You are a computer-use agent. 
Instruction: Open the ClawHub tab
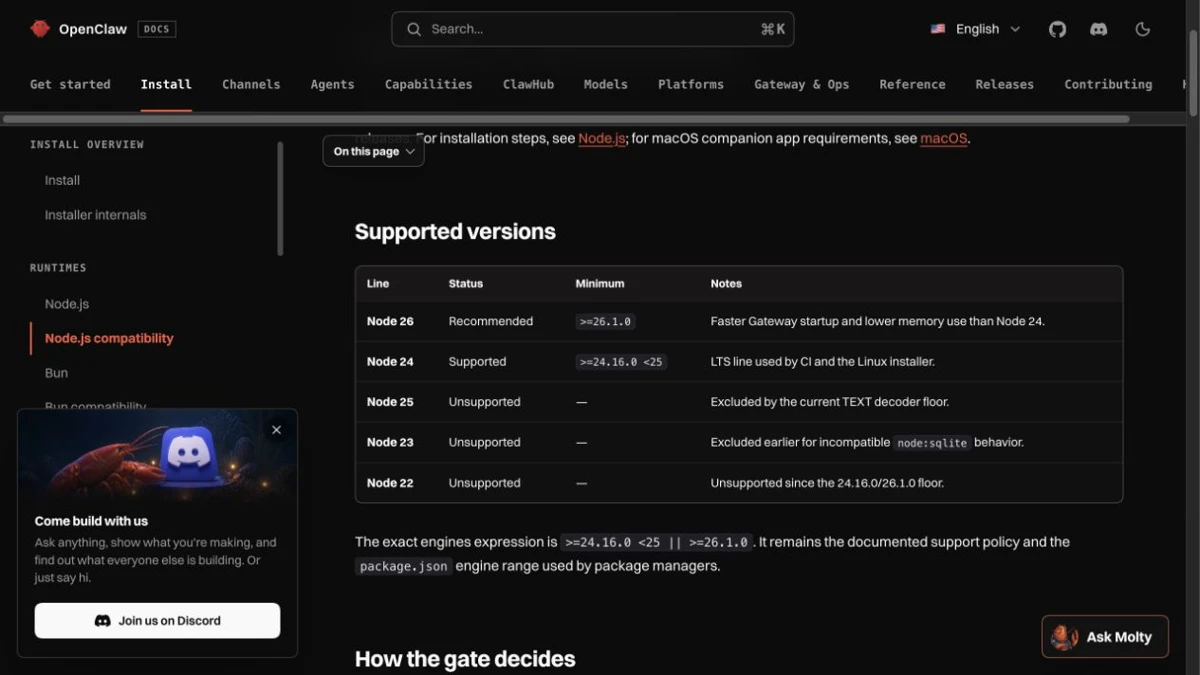[x=528, y=84]
